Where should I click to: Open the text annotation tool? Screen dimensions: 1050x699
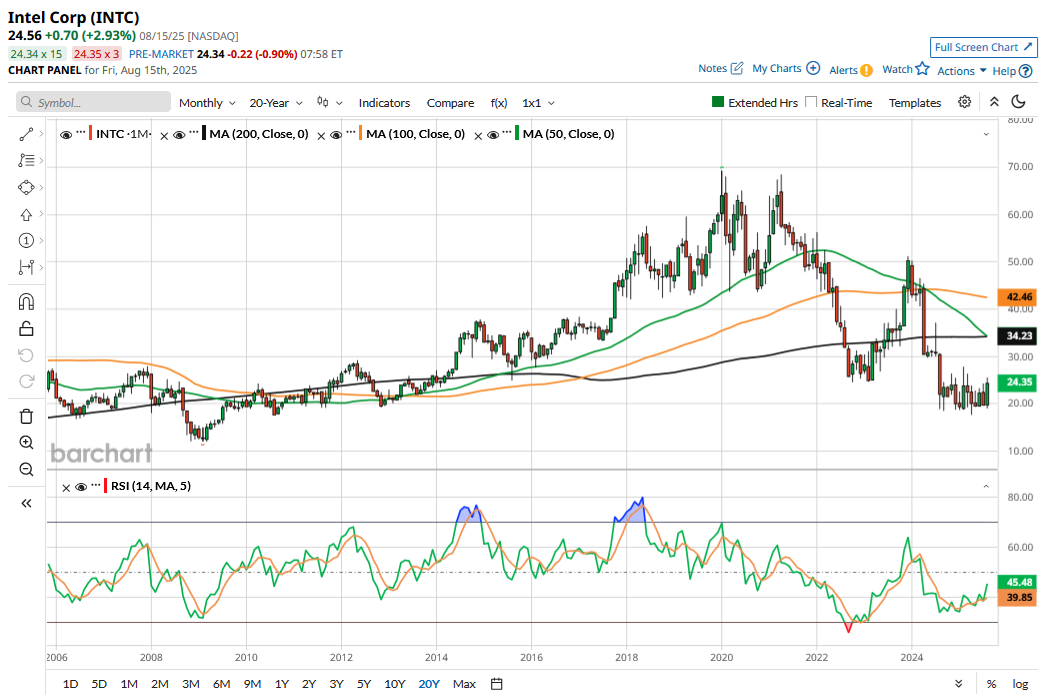point(26,161)
